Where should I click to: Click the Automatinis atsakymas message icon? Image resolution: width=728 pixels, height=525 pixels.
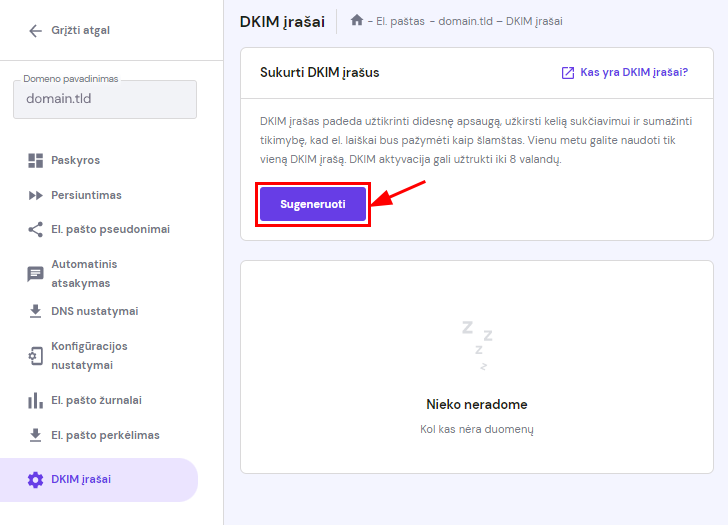pyautogui.click(x=36, y=273)
